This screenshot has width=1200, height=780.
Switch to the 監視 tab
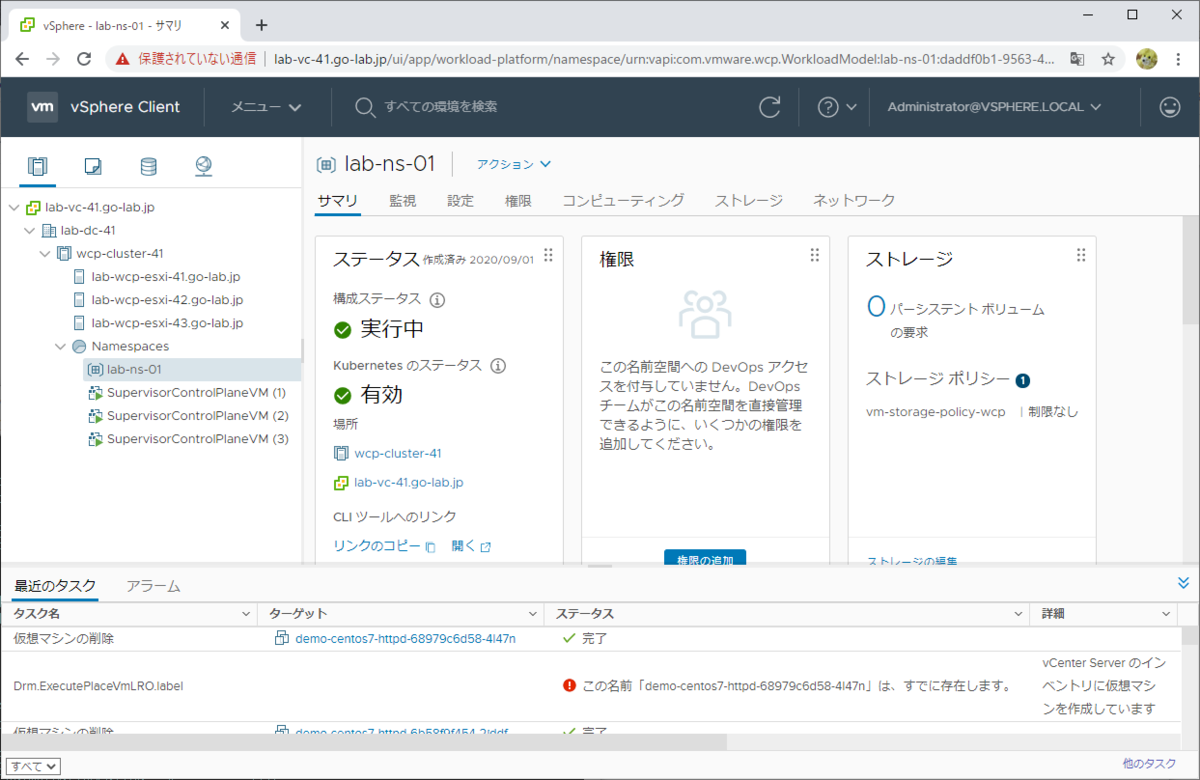coord(402,200)
